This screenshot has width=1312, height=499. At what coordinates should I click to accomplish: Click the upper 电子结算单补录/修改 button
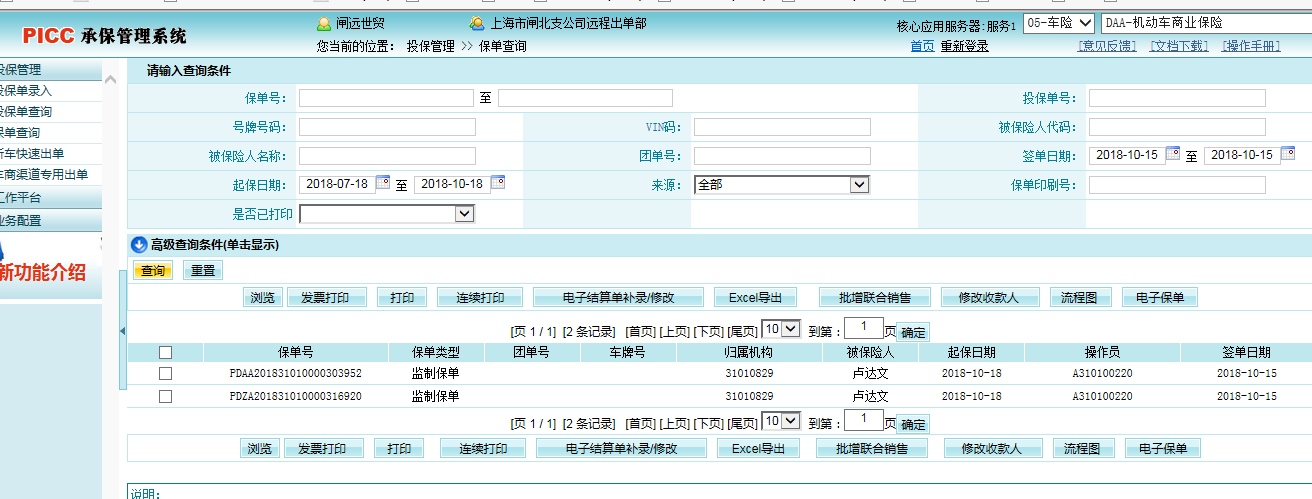pyautogui.click(x=618, y=297)
